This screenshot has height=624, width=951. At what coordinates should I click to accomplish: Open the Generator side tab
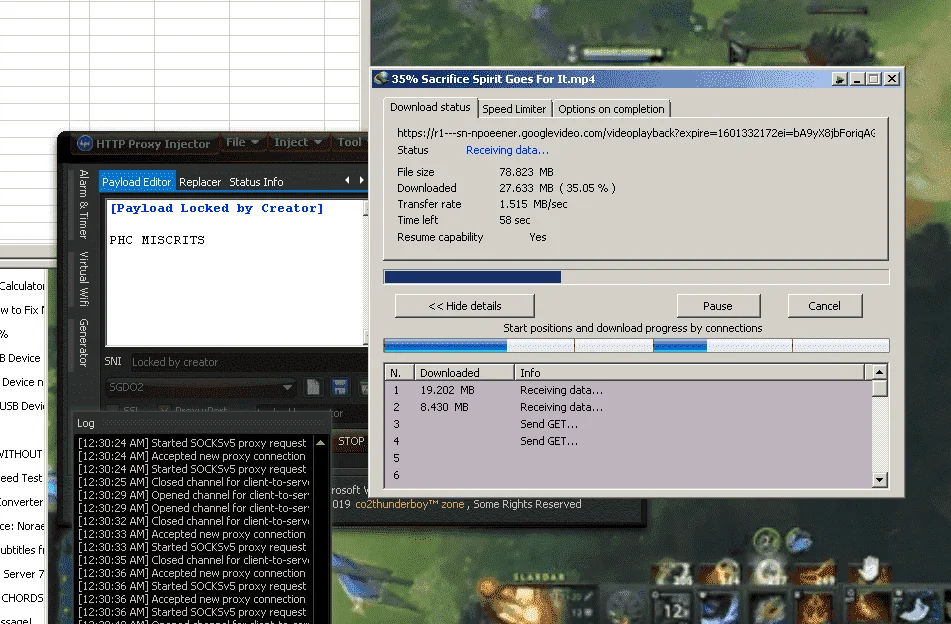point(84,343)
